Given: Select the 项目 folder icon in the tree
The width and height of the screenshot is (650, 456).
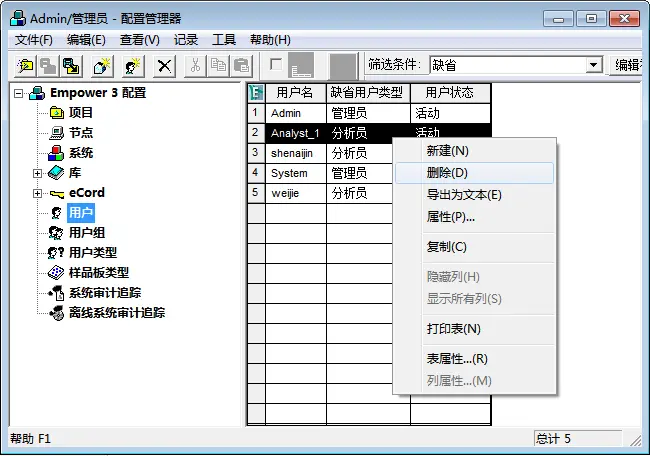Looking at the screenshot, I should (x=56, y=112).
